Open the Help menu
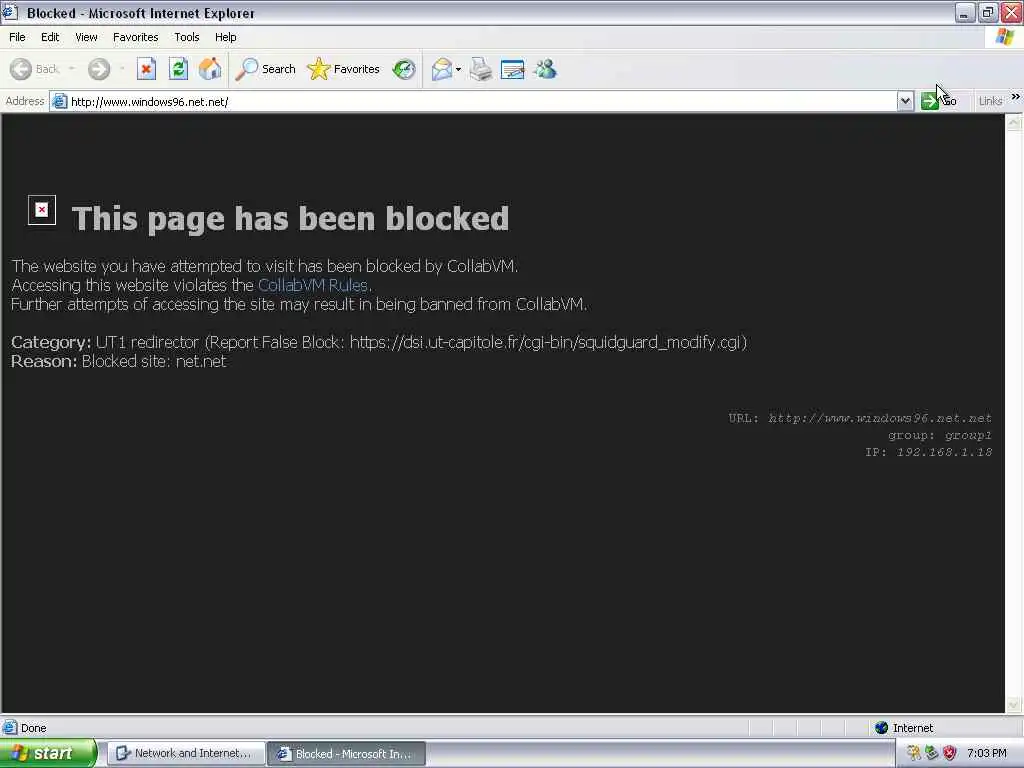 pyautogui.click(x=225, y=37)
